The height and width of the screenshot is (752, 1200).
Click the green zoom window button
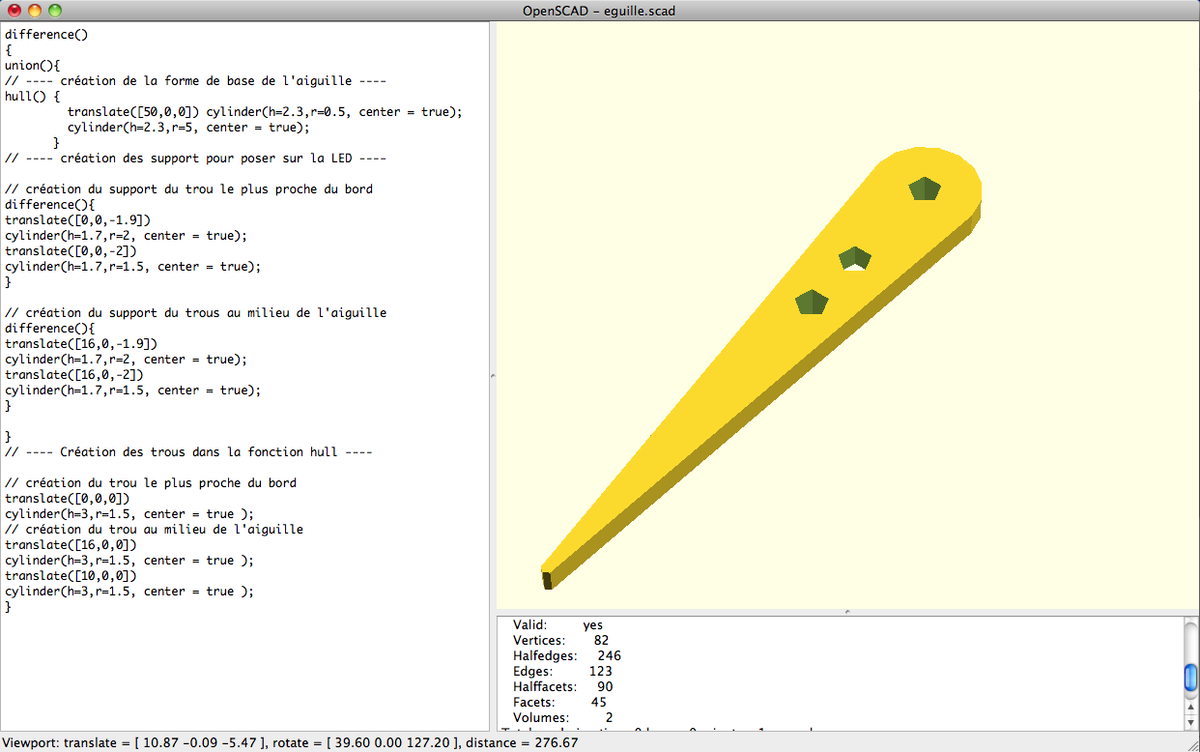(54, 10)
